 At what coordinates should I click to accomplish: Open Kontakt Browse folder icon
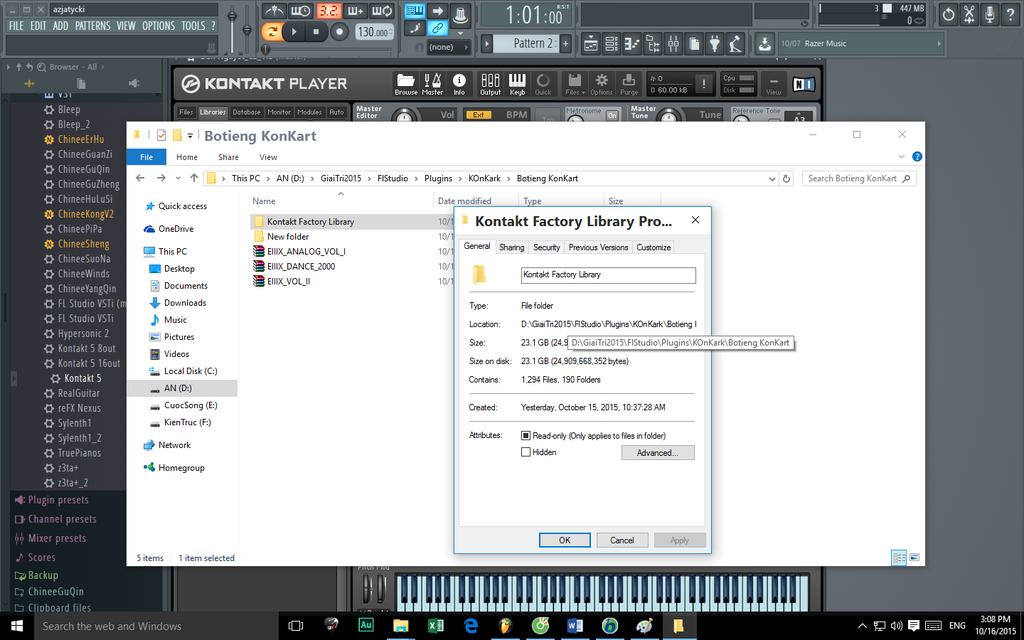[406, 84]
